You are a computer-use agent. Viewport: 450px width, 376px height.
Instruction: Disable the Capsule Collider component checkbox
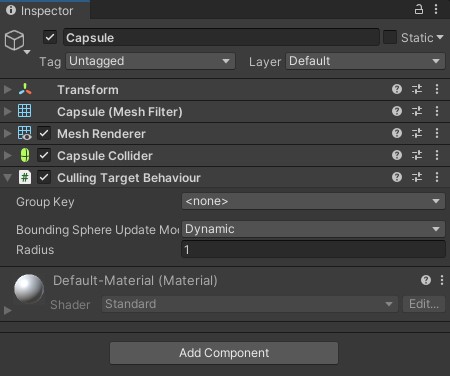44,155
